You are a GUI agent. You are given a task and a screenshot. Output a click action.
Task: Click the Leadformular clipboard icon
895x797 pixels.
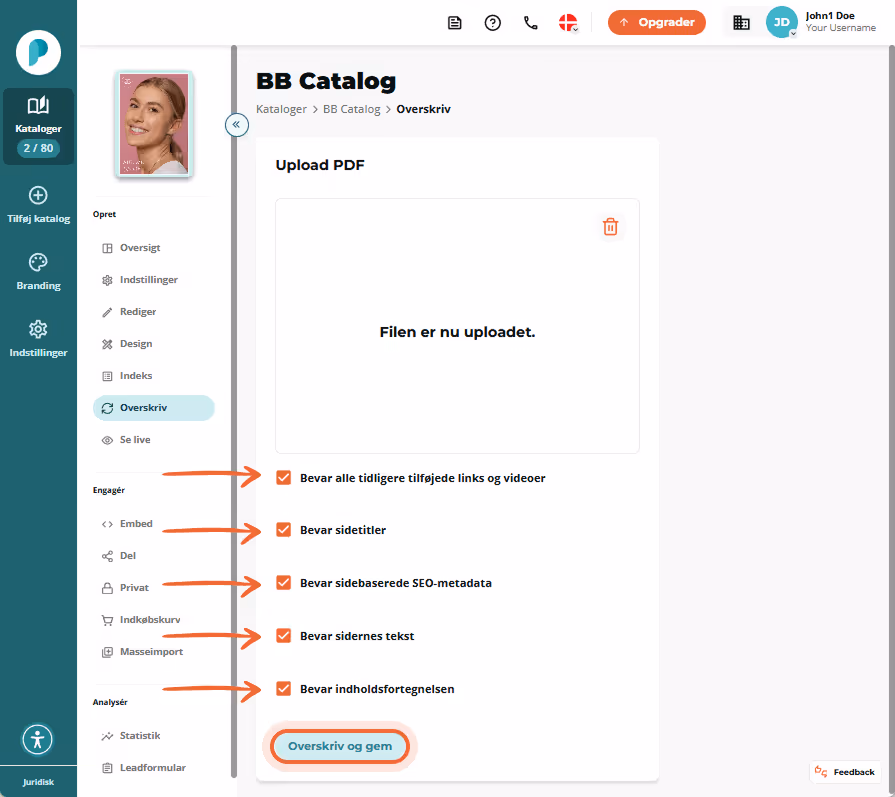click(107, 768)
